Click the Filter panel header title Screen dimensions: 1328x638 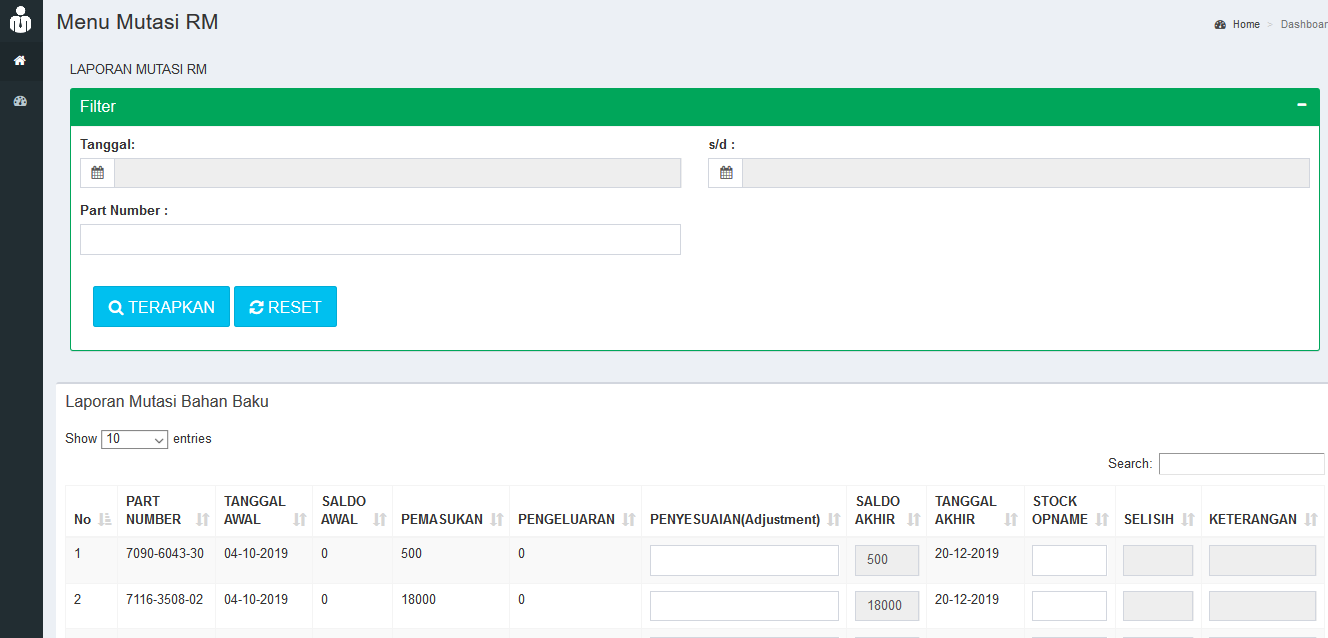(x=98, y=106)
